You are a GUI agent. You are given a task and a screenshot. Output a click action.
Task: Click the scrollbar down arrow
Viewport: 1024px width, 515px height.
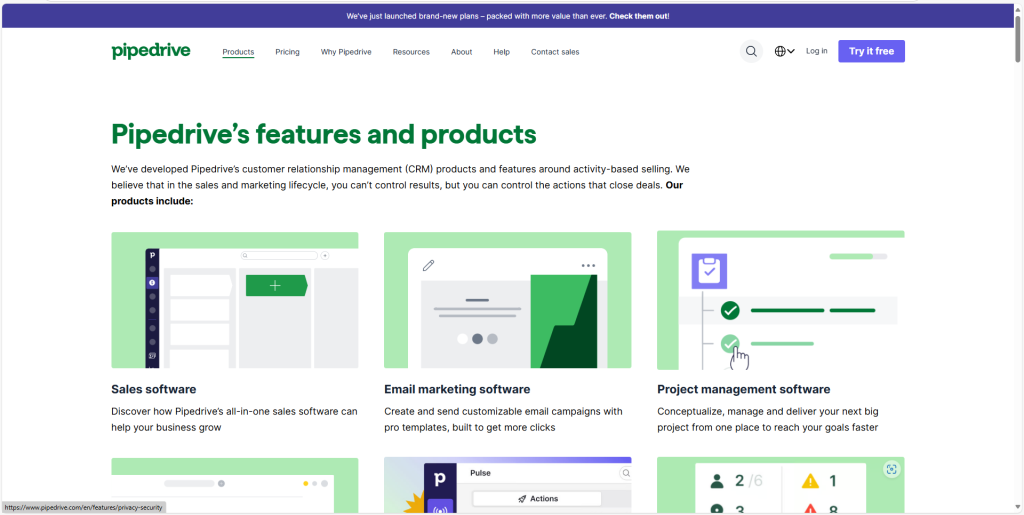1017,508
